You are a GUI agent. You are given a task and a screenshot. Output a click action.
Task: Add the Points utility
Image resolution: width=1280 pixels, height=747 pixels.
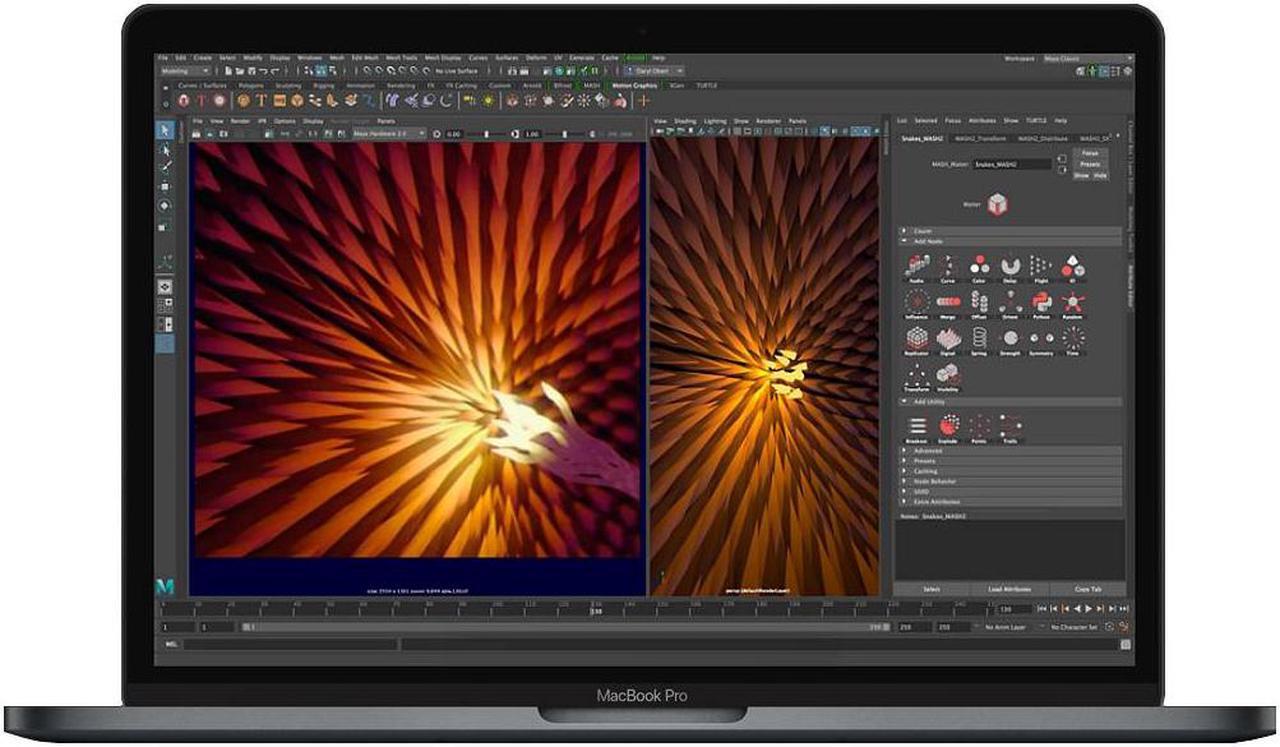click(979, 428)
